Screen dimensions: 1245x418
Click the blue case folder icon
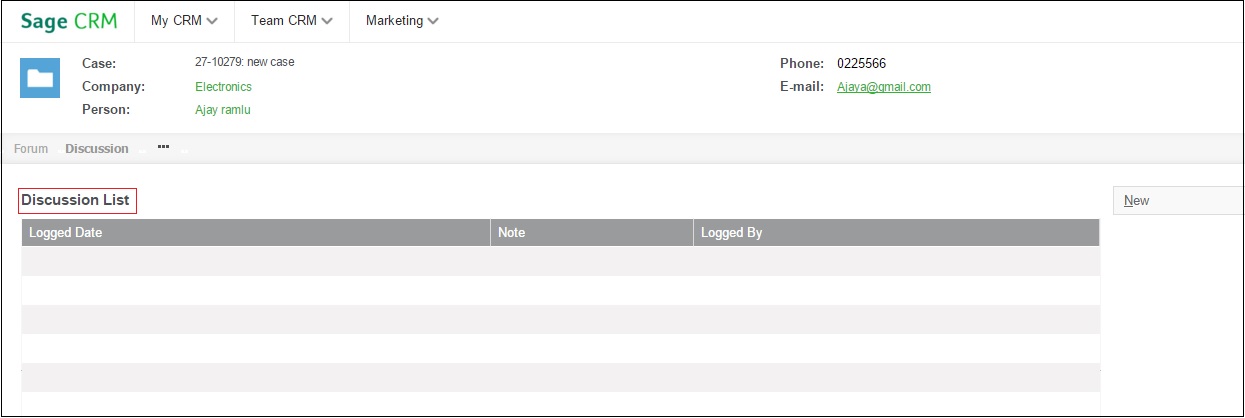point(40,78)
